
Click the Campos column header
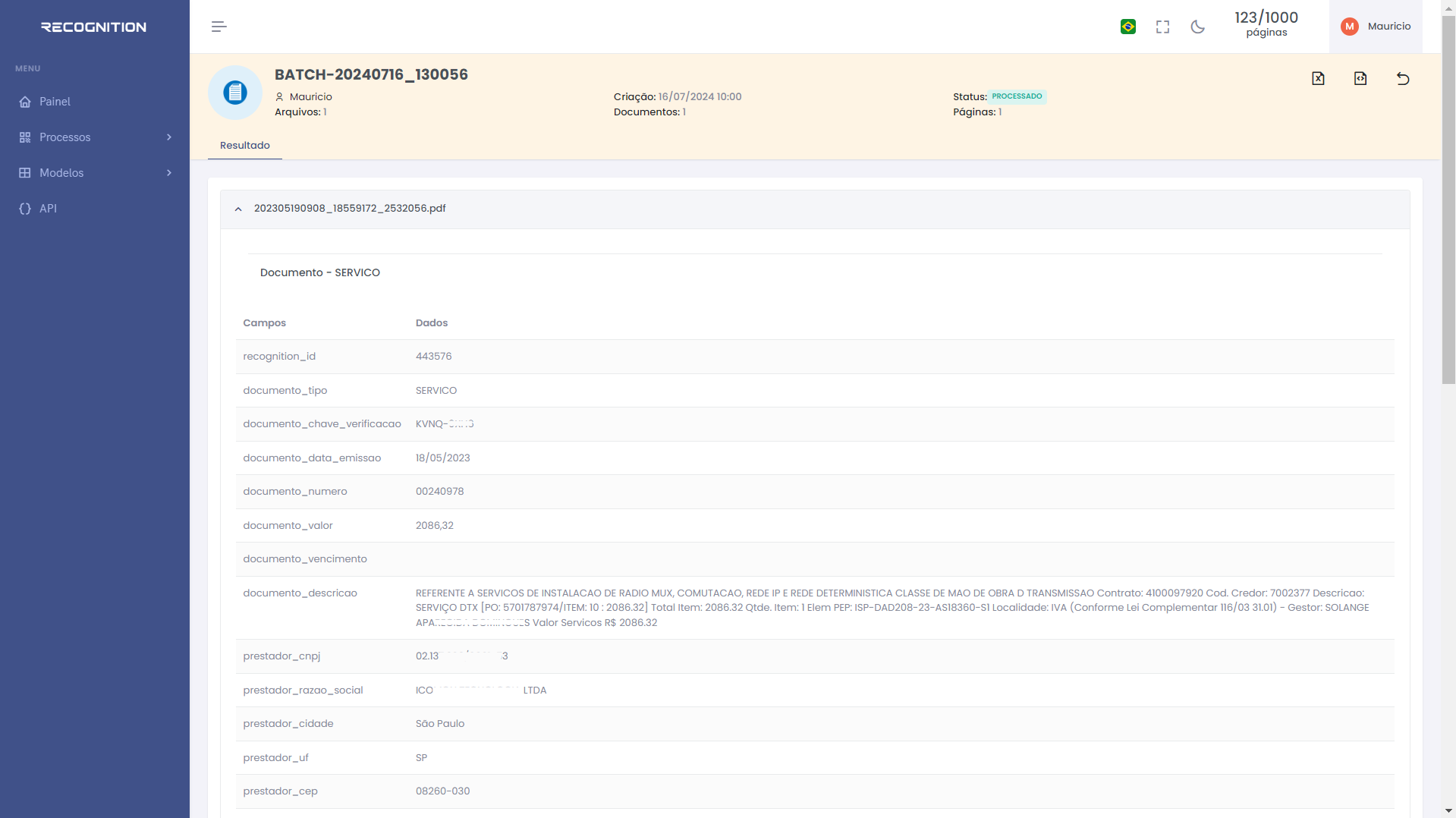264,323
